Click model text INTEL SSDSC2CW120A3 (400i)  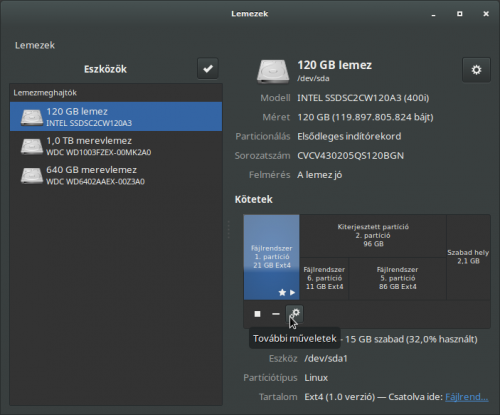tap(363, 98)
